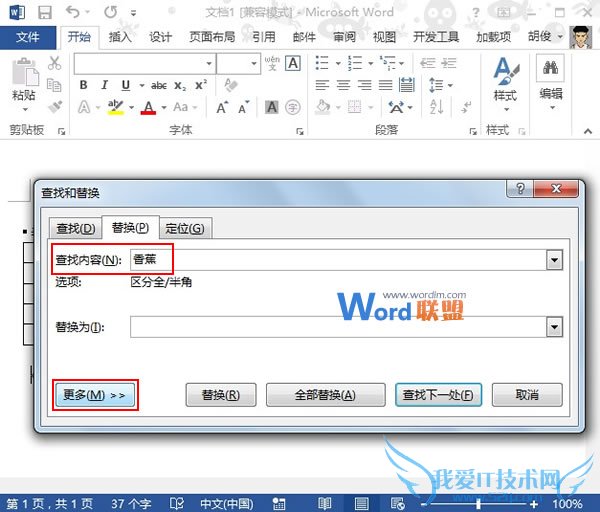This screenshot has height=512, width=600.
Task: Click the Replace(R) button
Action: coord(221,395)
